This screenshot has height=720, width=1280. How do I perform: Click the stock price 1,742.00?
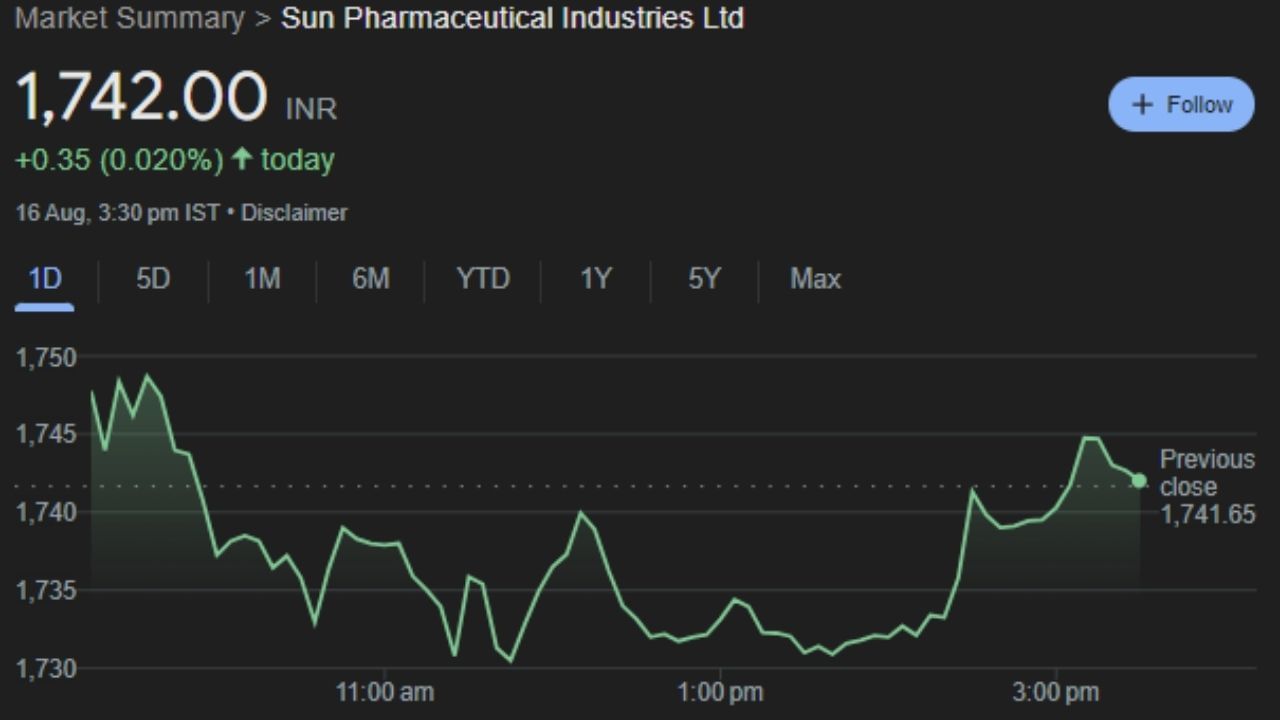(x=141, y=98)
